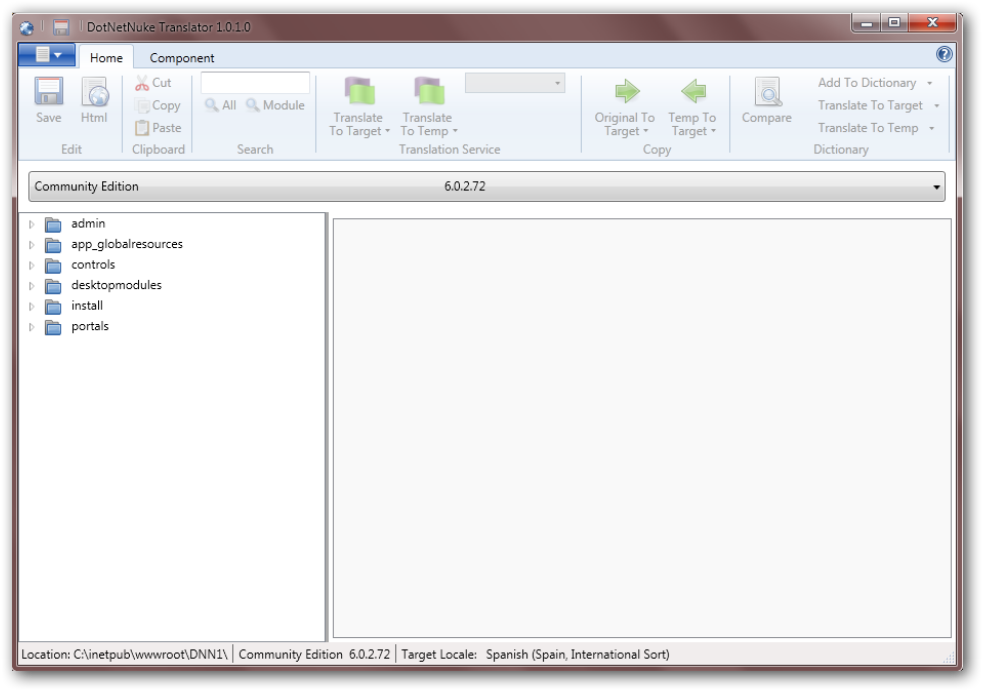Click the Compare magnifier document icon
The height and width of the screenshot is (691, 983).
[x=768, y=92]
